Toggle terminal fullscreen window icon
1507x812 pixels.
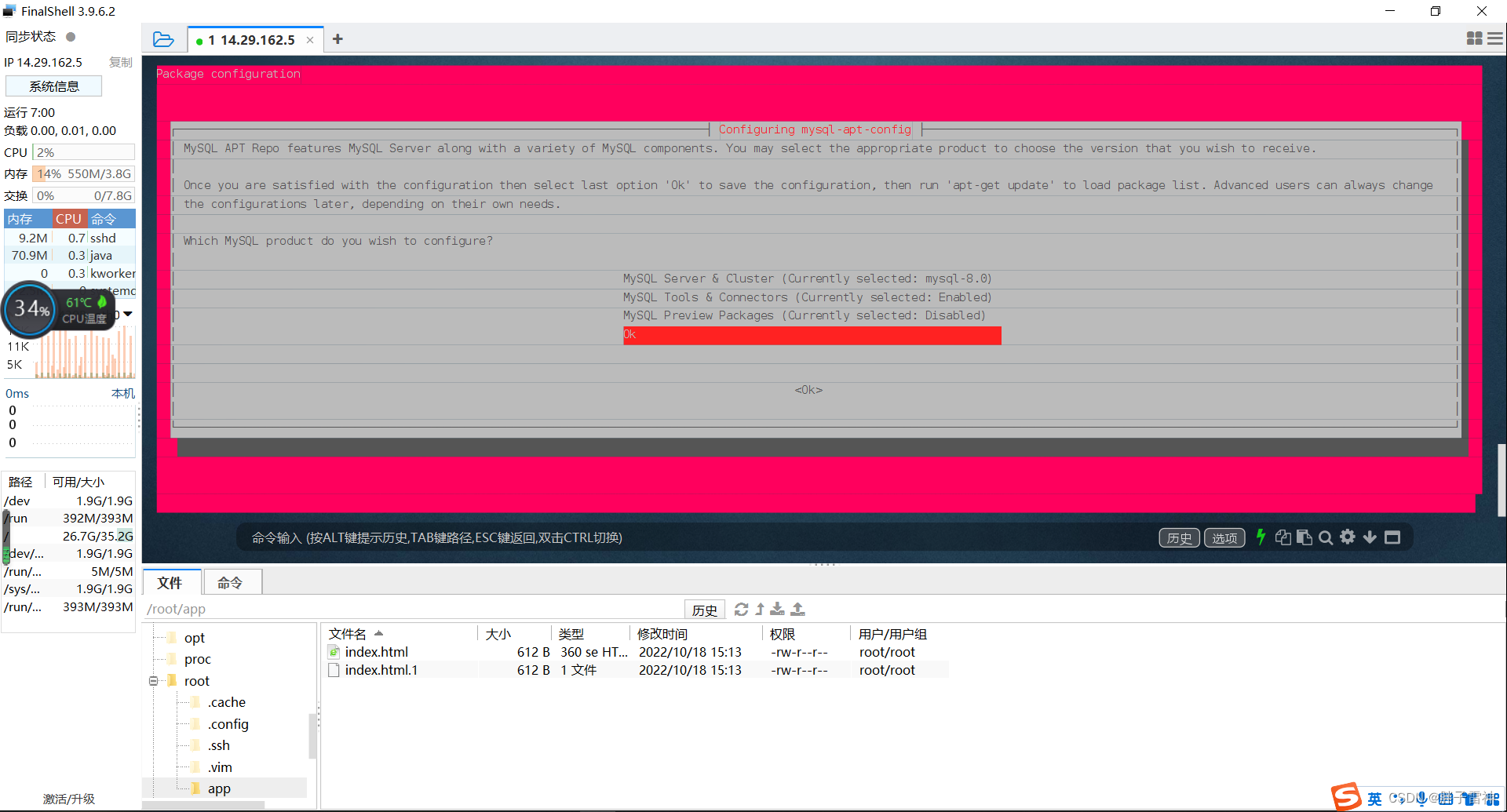(x=1392, y=537)
